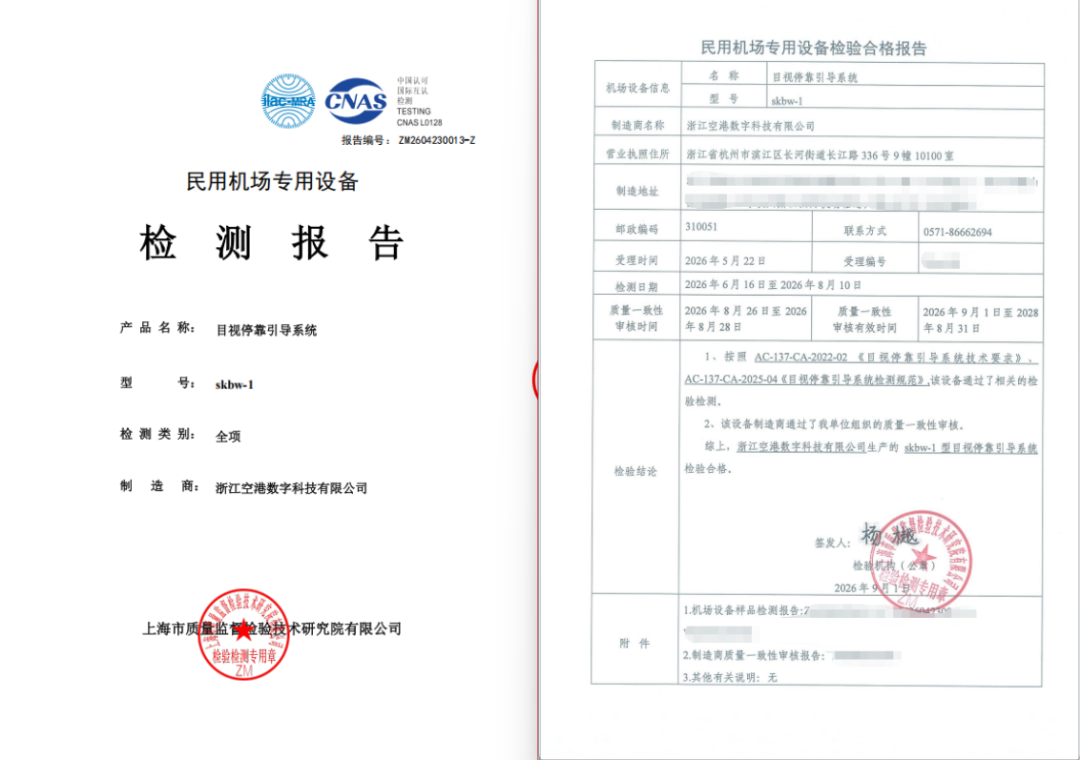
Task: Click the table cell 质量一致性审核时间
Action: (x=638, y=318)
